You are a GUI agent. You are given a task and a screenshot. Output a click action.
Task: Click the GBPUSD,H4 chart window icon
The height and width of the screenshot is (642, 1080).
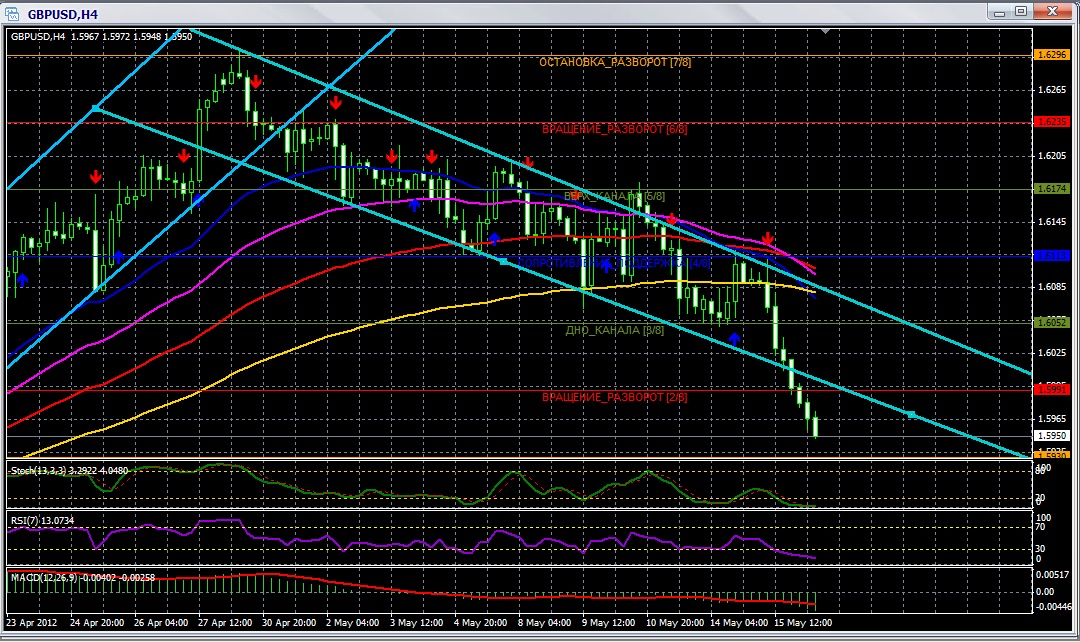[13, 12]
